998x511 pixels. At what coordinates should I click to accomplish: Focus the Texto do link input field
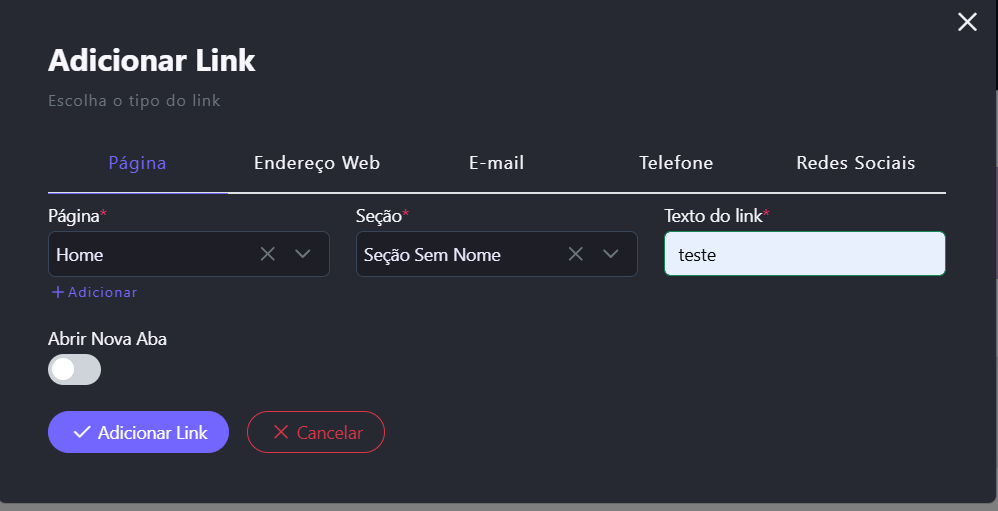(x=804, y=254)
